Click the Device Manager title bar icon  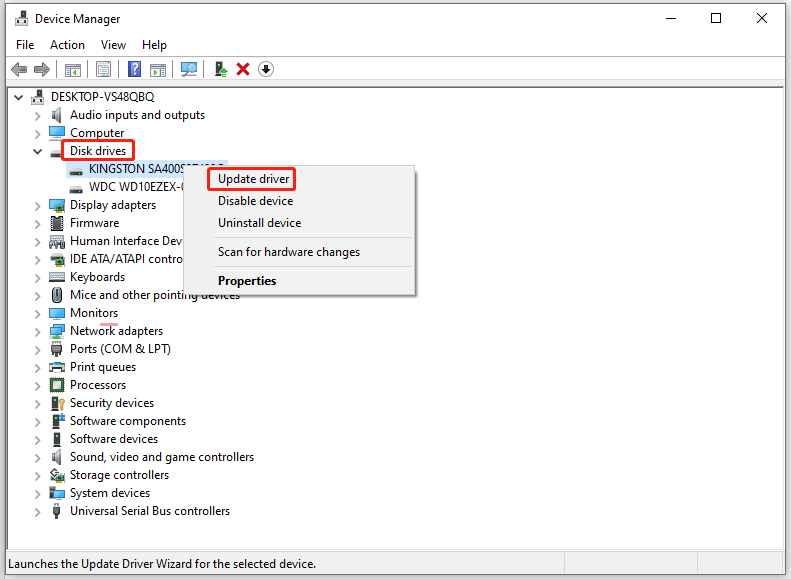(21, 19)
